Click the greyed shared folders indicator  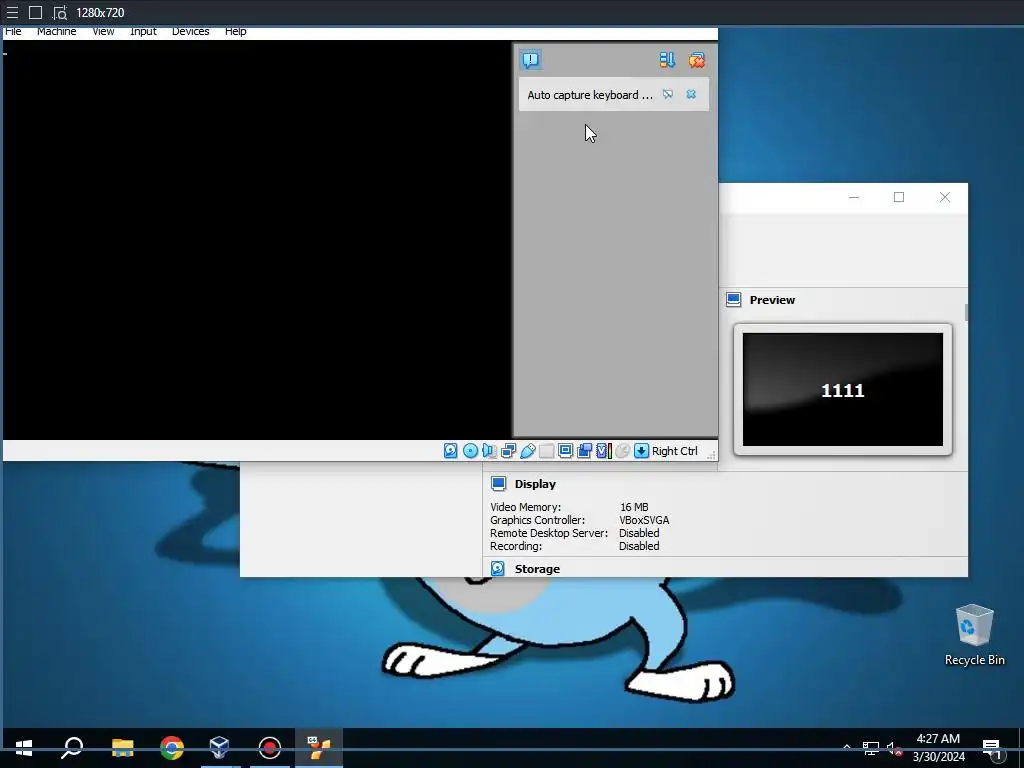[x=547, y=451]
